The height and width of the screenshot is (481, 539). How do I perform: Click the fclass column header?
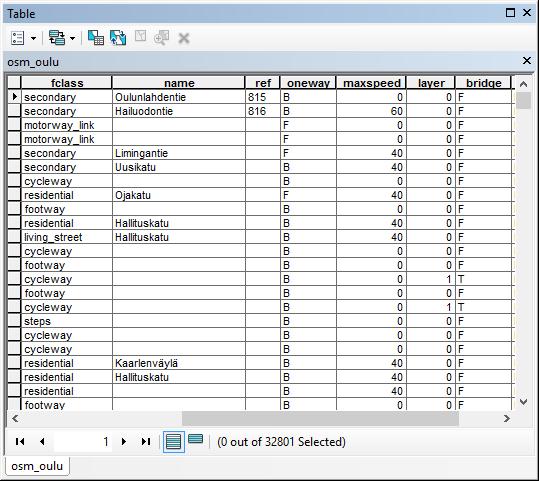[67, 83]
